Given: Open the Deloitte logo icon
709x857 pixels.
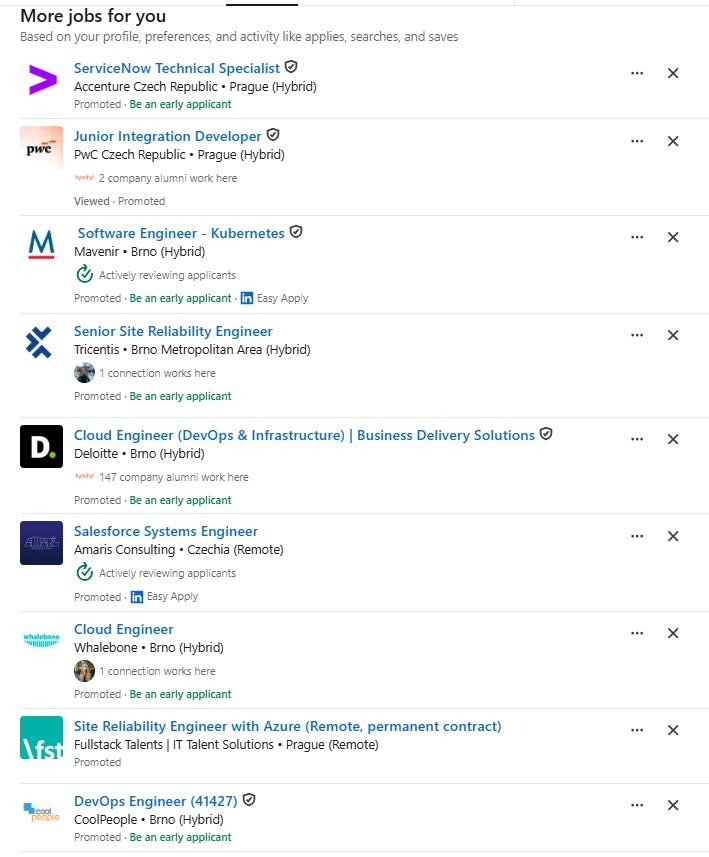Looking at the screenshot, I should pos(41,447).
